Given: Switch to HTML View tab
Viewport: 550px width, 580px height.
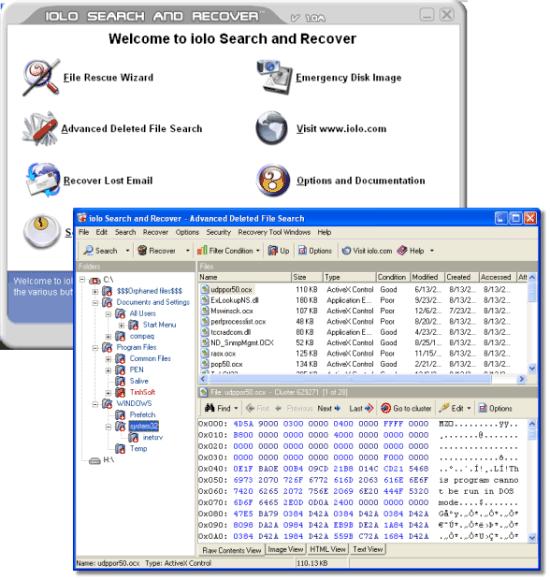Looking at the screenshot, I should (x=327, y=550).
